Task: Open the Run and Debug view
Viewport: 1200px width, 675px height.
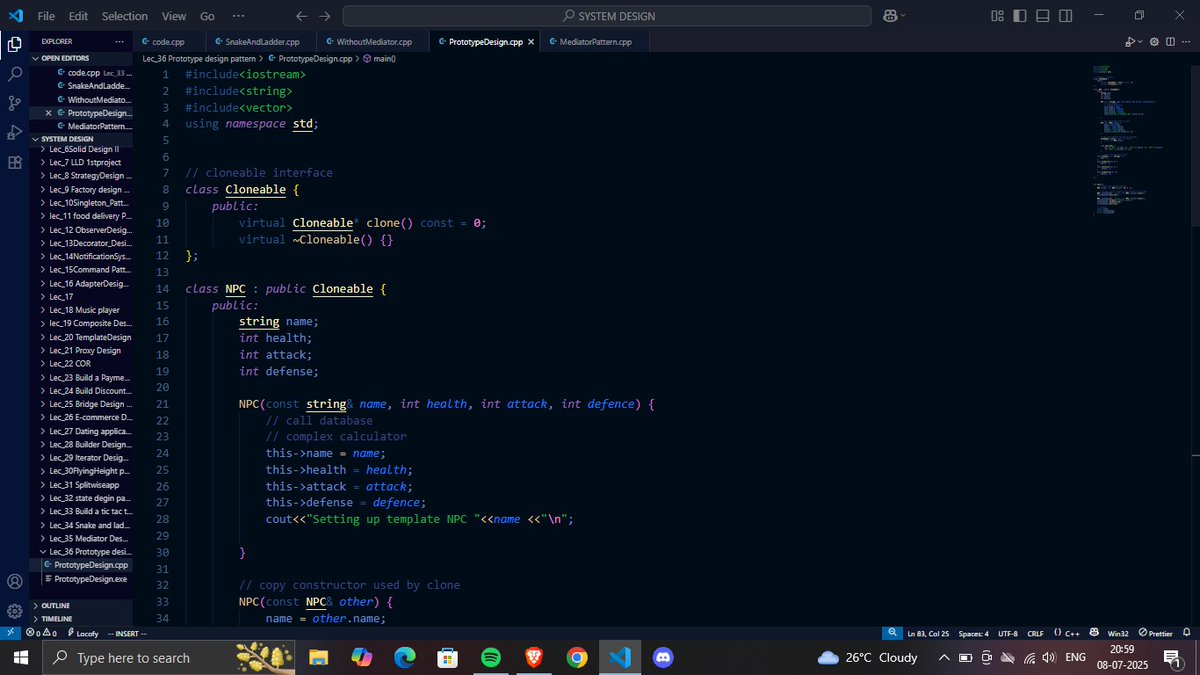Action: (14, 133)
